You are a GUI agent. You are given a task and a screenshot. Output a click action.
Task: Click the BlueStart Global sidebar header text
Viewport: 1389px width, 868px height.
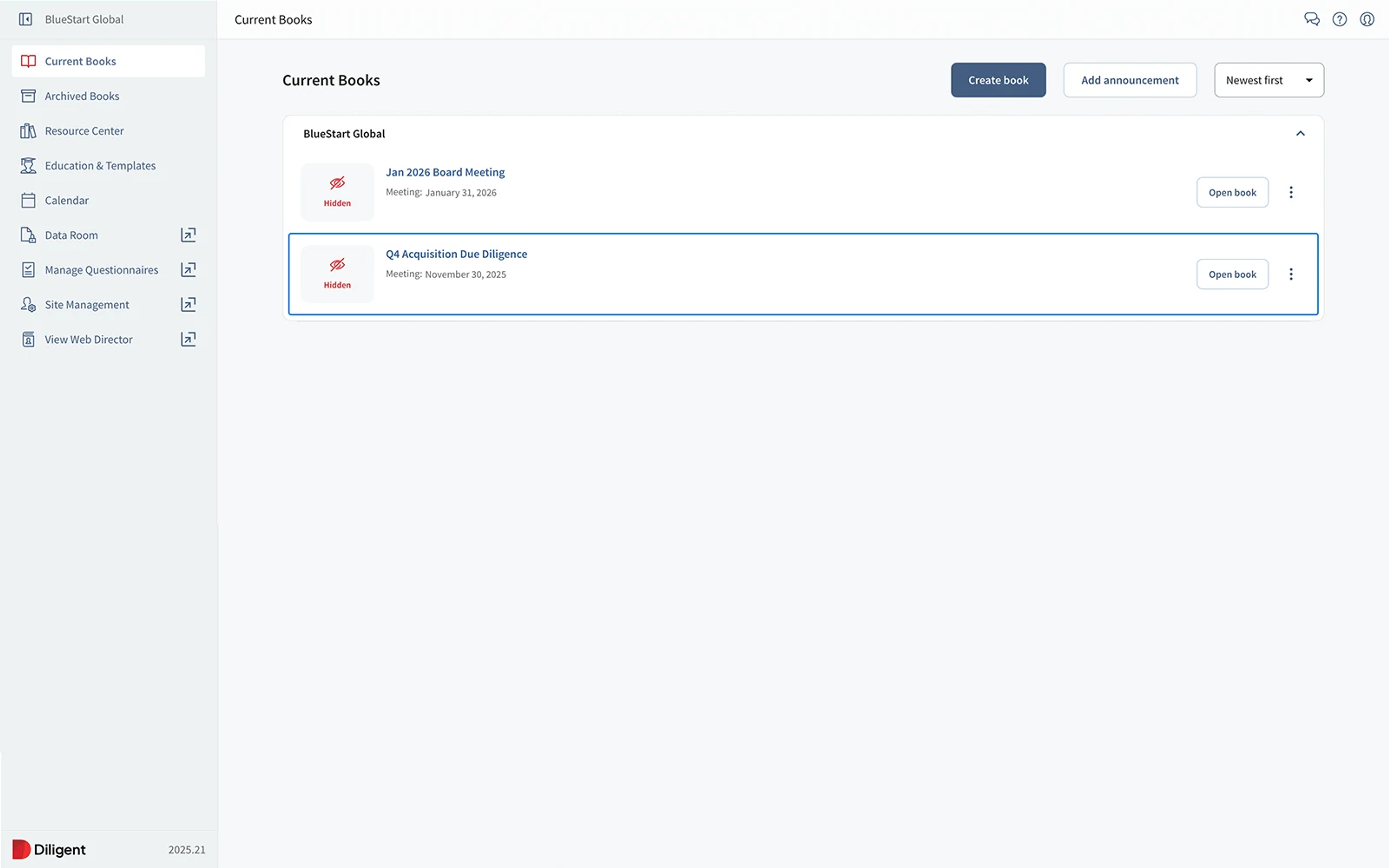(x=84, y=20)
